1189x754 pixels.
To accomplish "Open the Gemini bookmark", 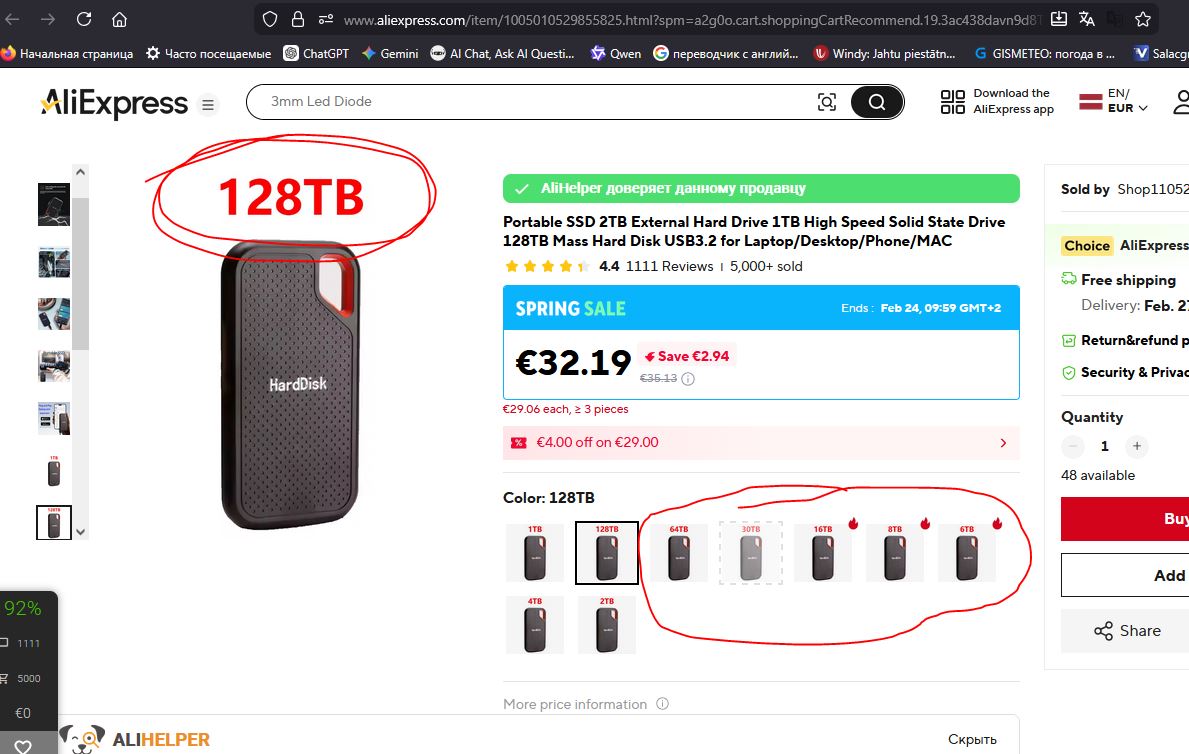I will (x=390, y=53).
